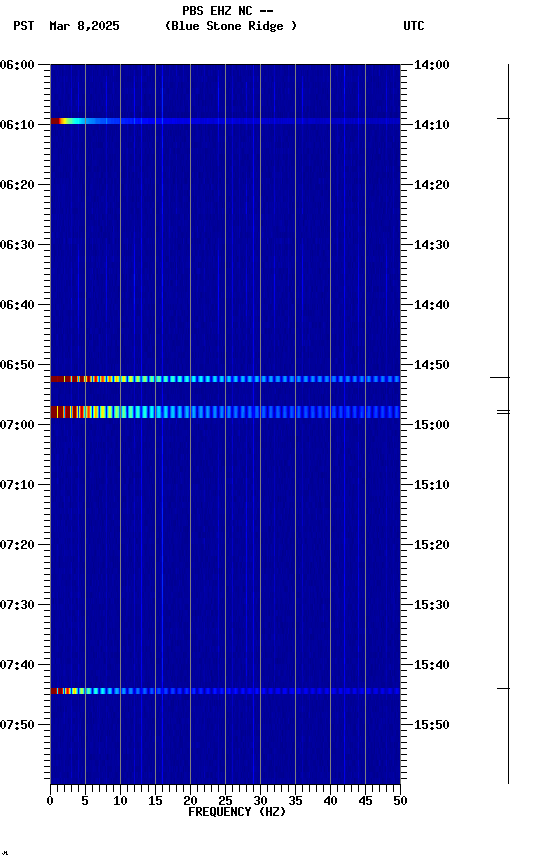
Task: Click the spectrogram event band near 06:09 PST
Action: click(x=225, y=121)
